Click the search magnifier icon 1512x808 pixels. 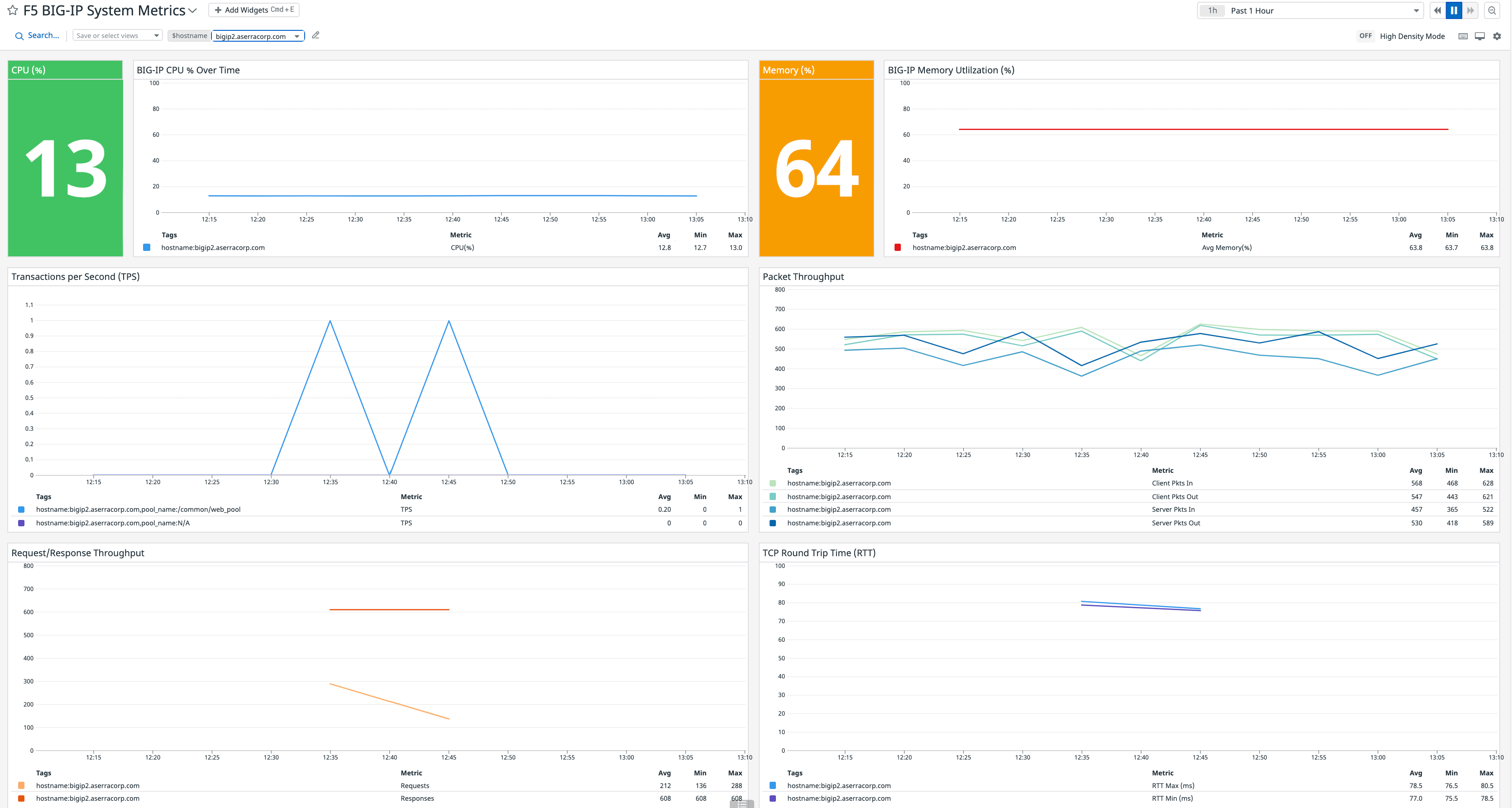[19, 36]
